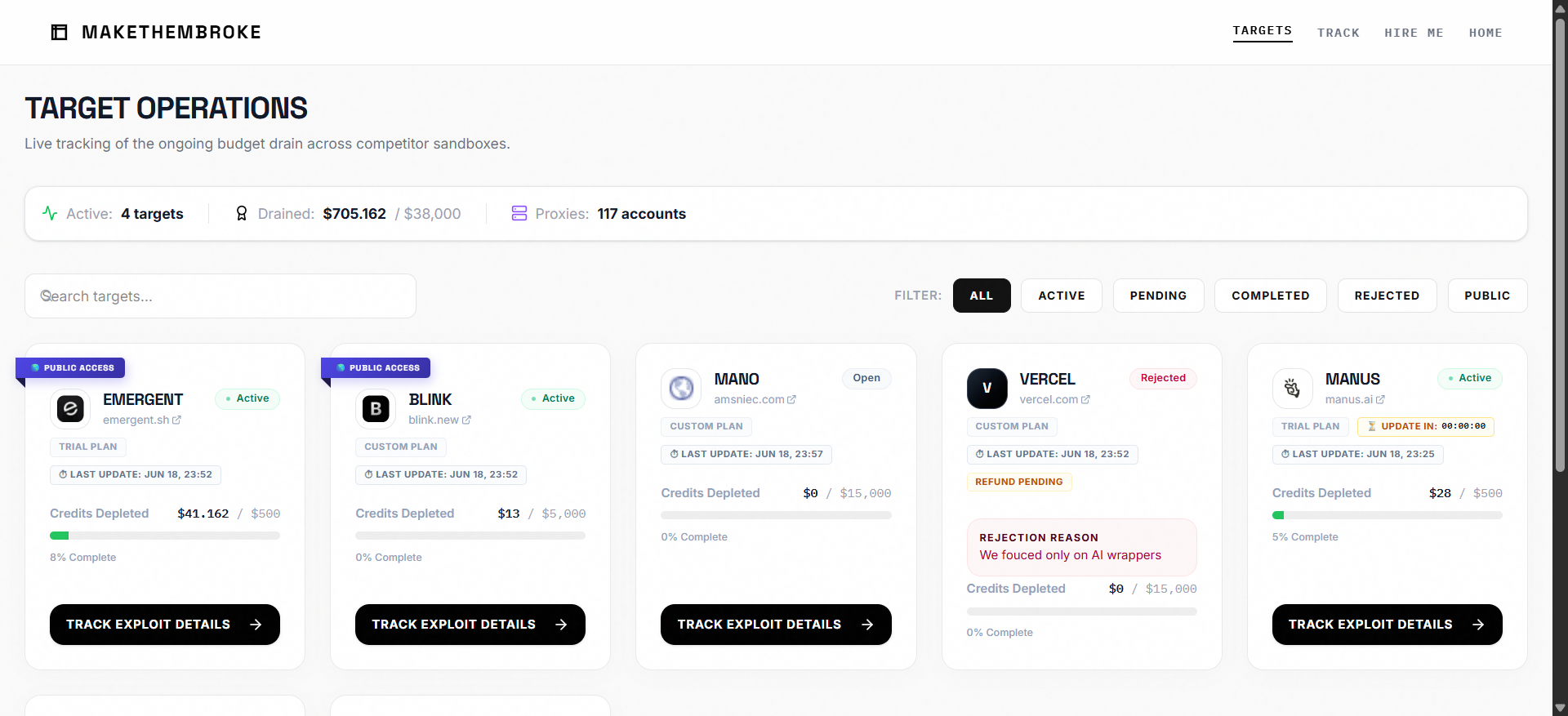Go to the Hire Me page

[x=1414, y=33]
